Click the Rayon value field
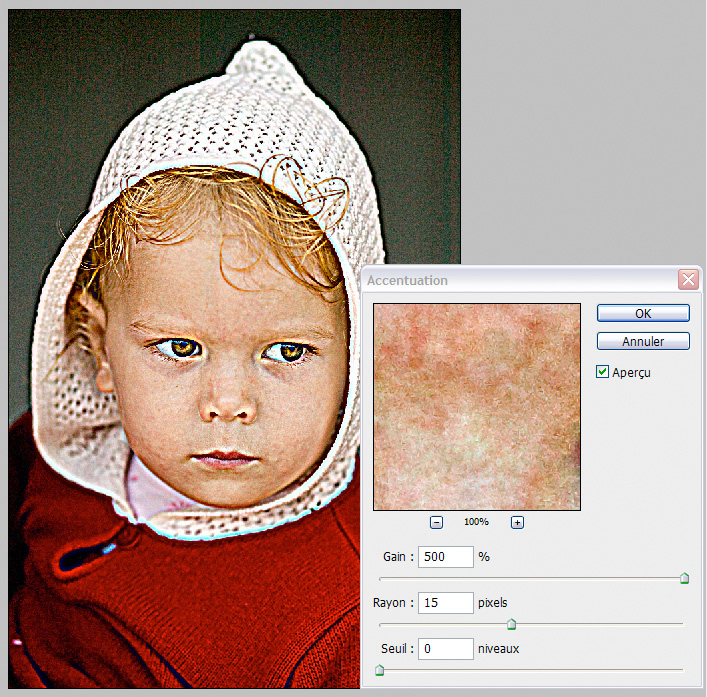This screenshot has width=707, height=697. click(445, 603)
